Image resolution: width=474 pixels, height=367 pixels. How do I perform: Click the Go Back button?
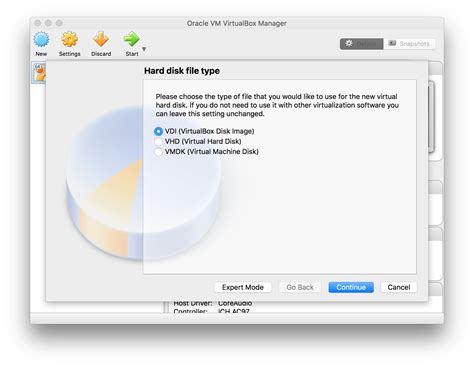[300, 287]
